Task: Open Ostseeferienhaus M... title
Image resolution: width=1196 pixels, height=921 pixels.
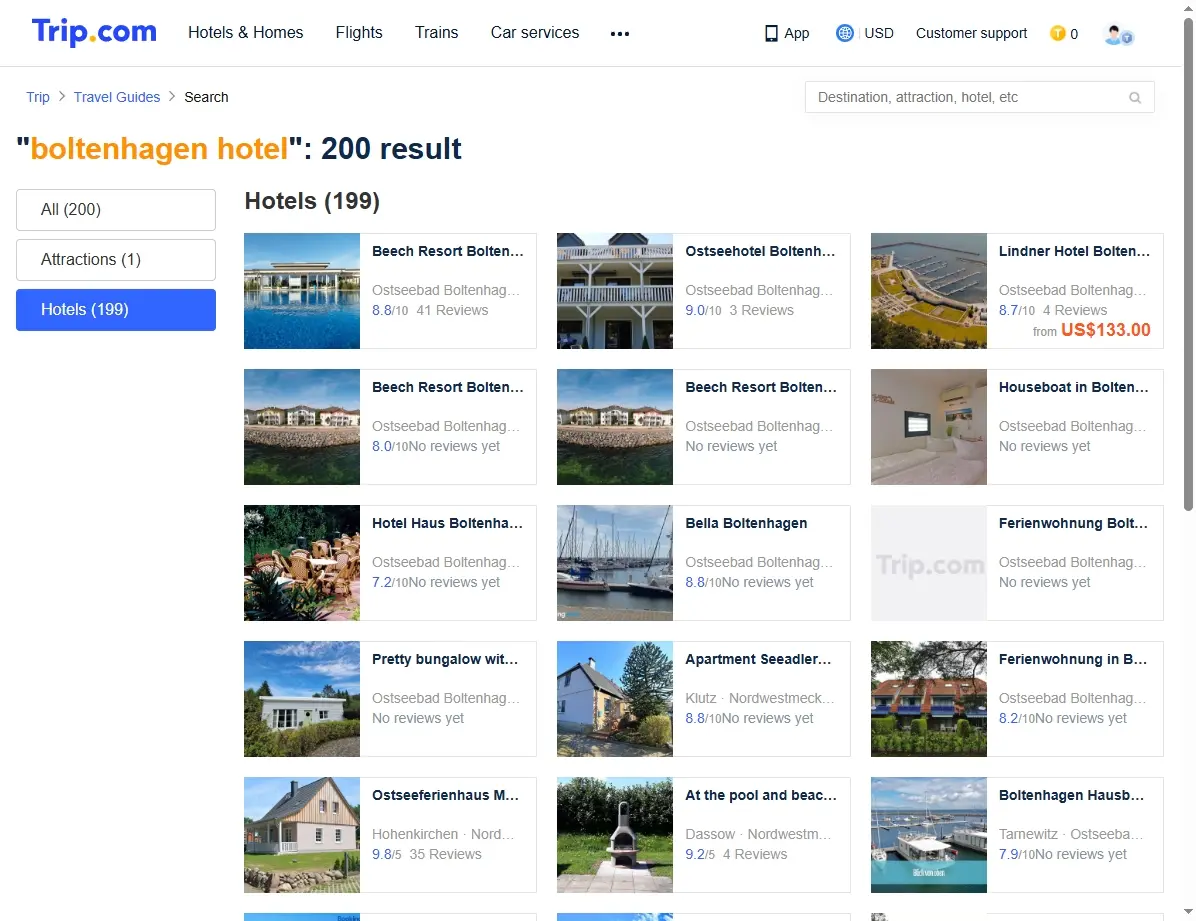Action: (x=445, y=795)
